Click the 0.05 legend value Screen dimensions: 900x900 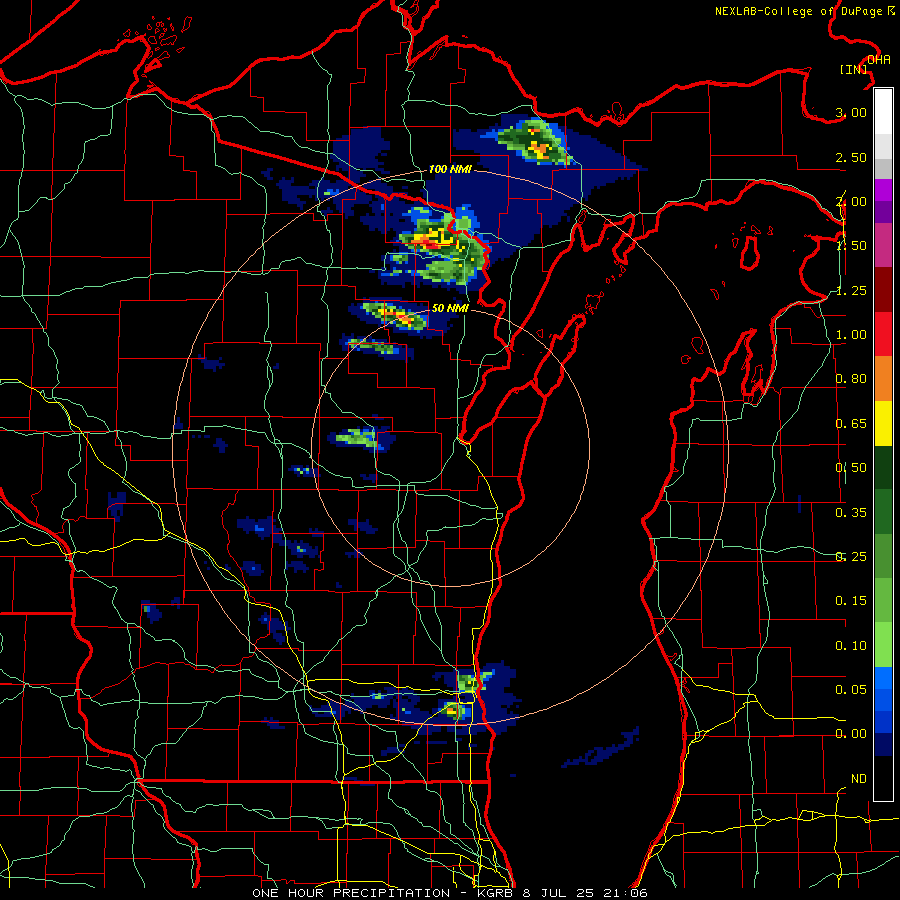point(851,689)
